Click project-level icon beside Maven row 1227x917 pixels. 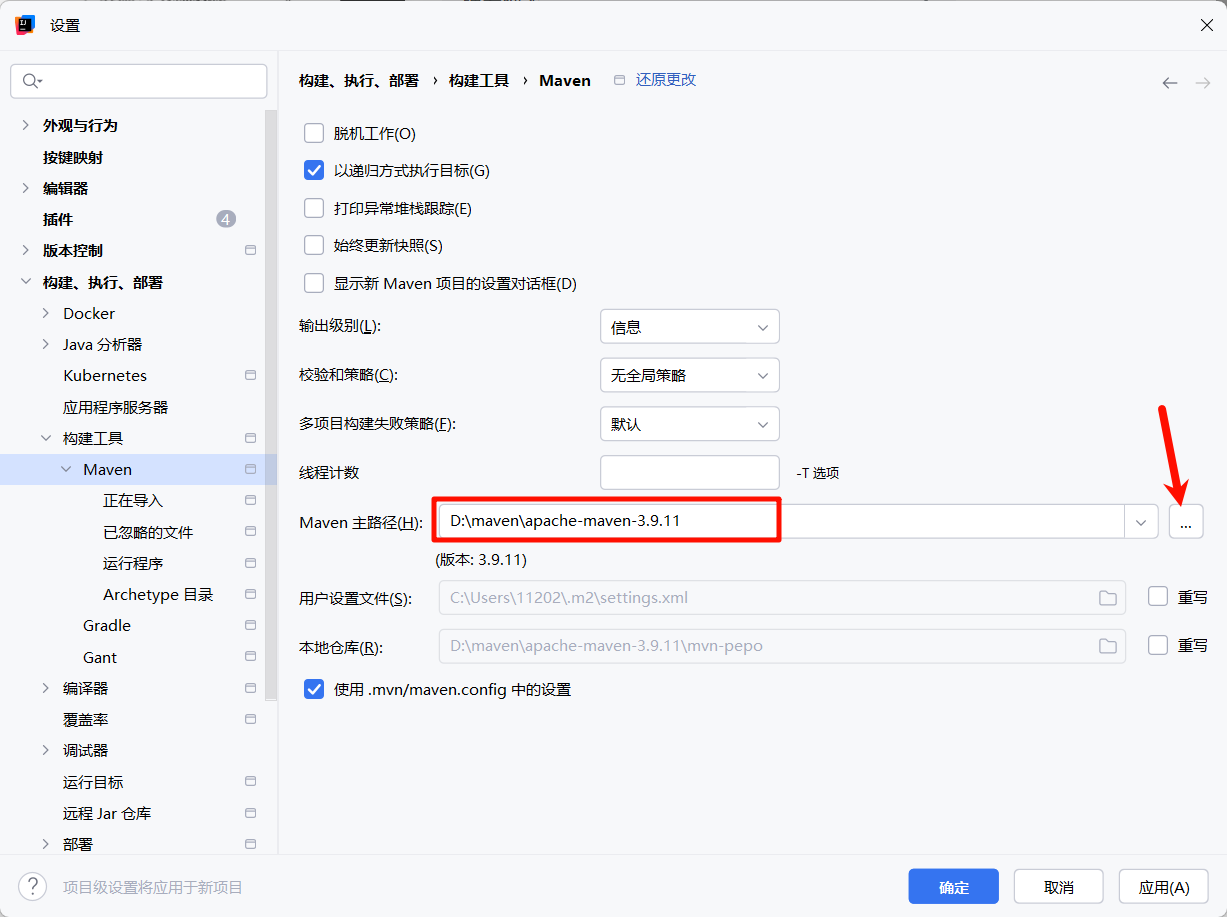pos(250,469)
